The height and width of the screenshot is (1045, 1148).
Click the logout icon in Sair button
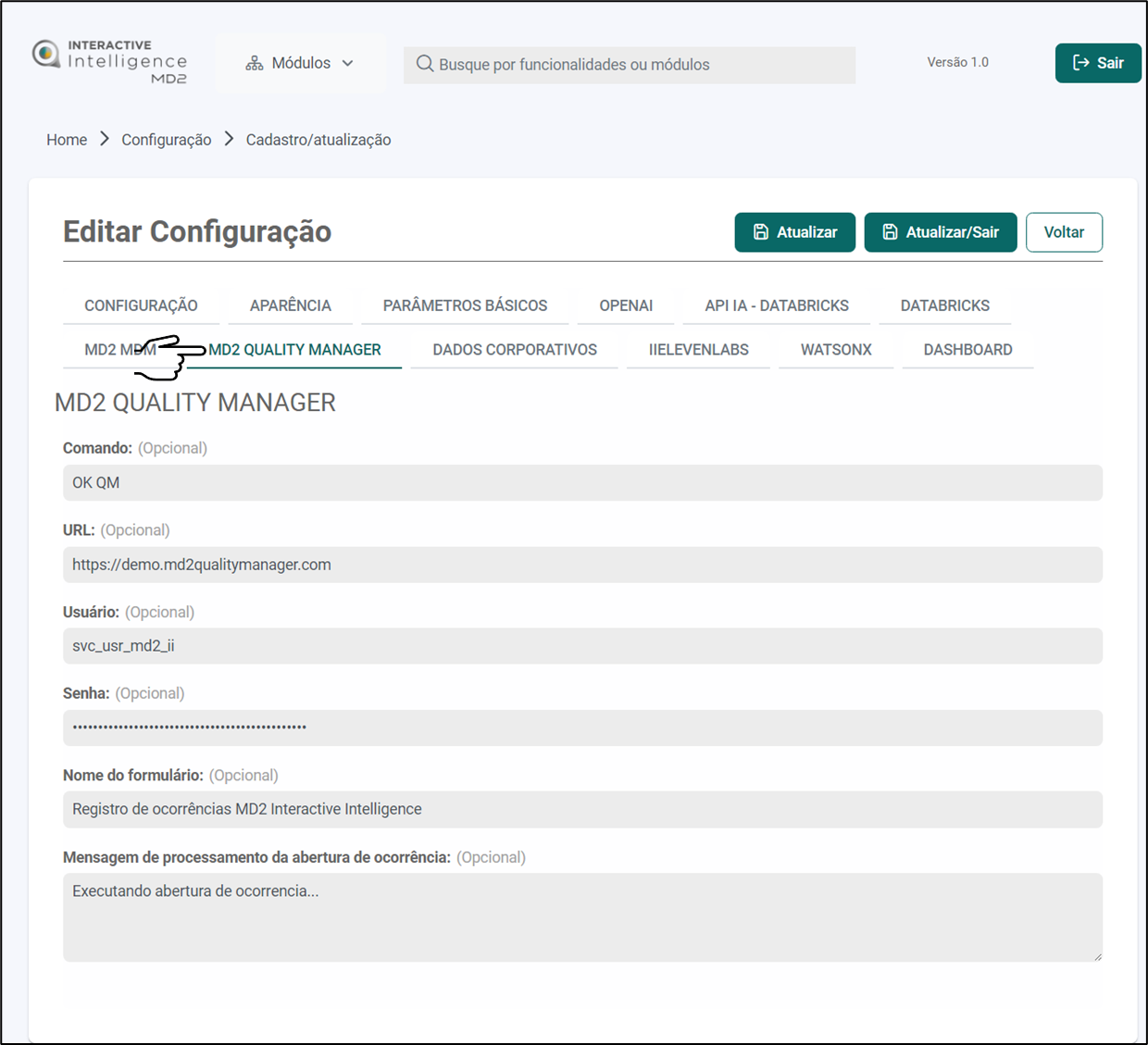pos(1080,63)
